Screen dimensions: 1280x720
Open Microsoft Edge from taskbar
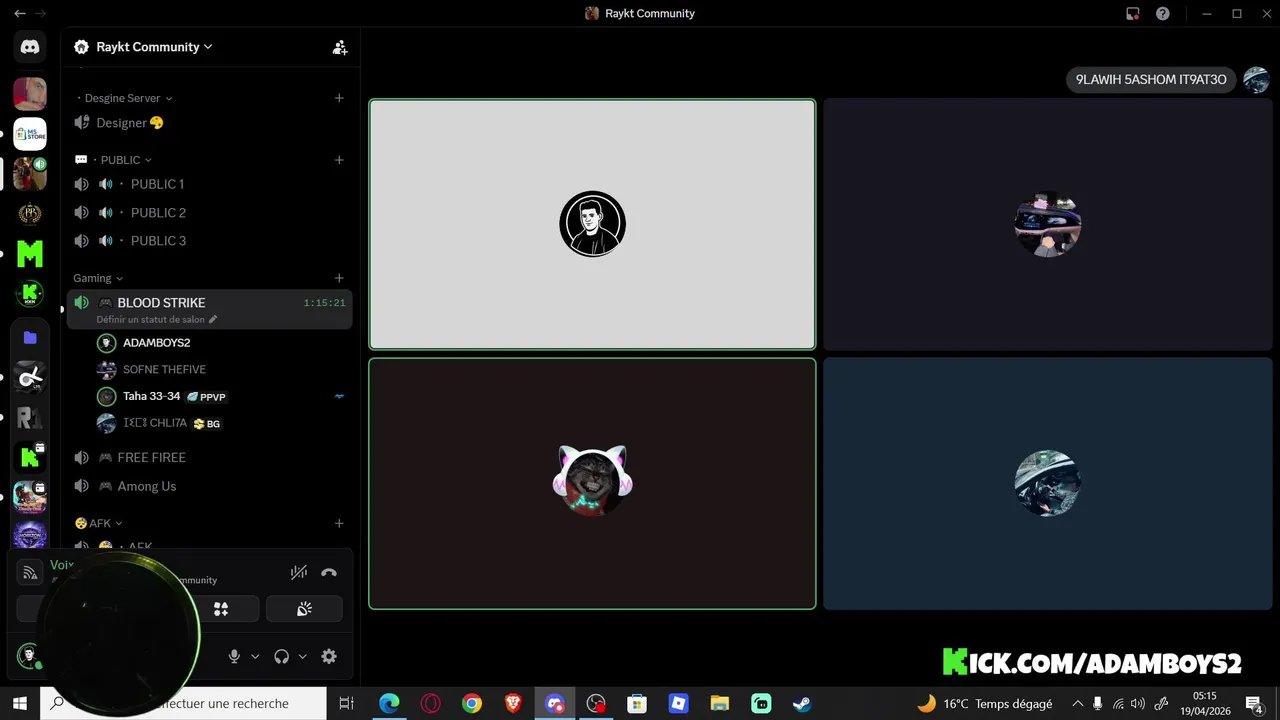[x=389, y=703]
